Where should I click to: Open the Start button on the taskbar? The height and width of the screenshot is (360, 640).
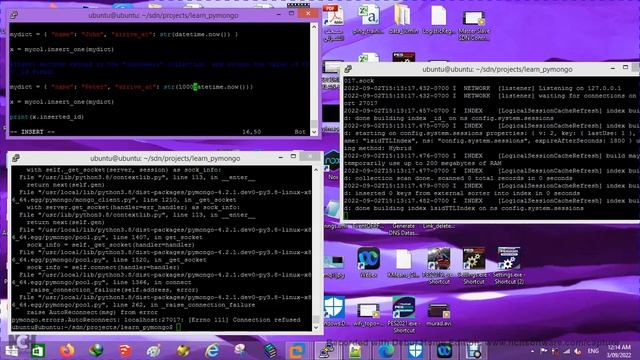(11, 351)
